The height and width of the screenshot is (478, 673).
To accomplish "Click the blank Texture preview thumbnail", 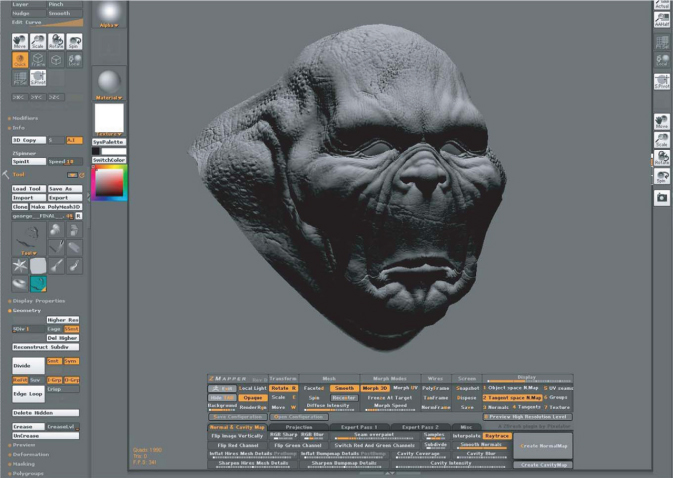I will tap(108, 120).
